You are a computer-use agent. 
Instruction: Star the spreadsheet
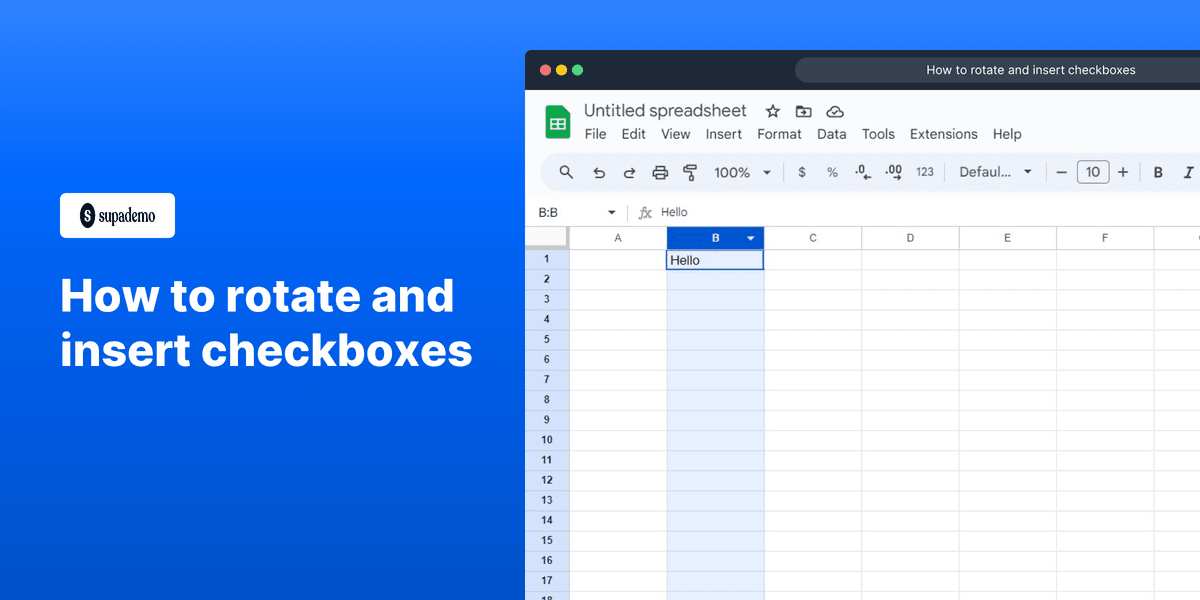(772, 111)
